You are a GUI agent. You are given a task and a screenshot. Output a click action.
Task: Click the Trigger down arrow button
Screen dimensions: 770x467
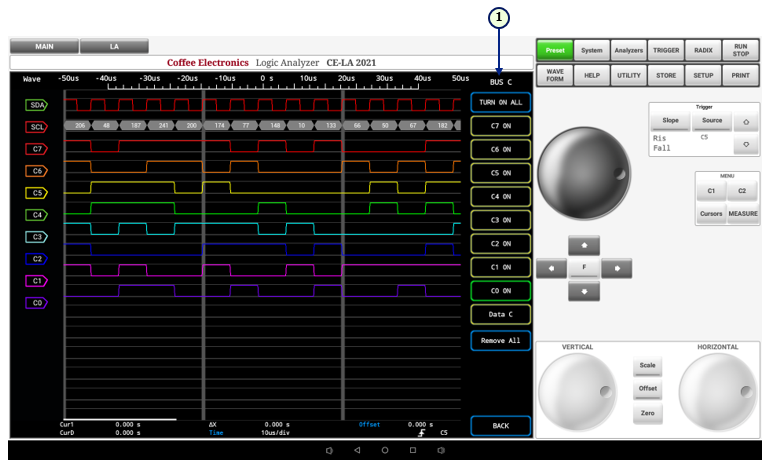click(747, 145)
